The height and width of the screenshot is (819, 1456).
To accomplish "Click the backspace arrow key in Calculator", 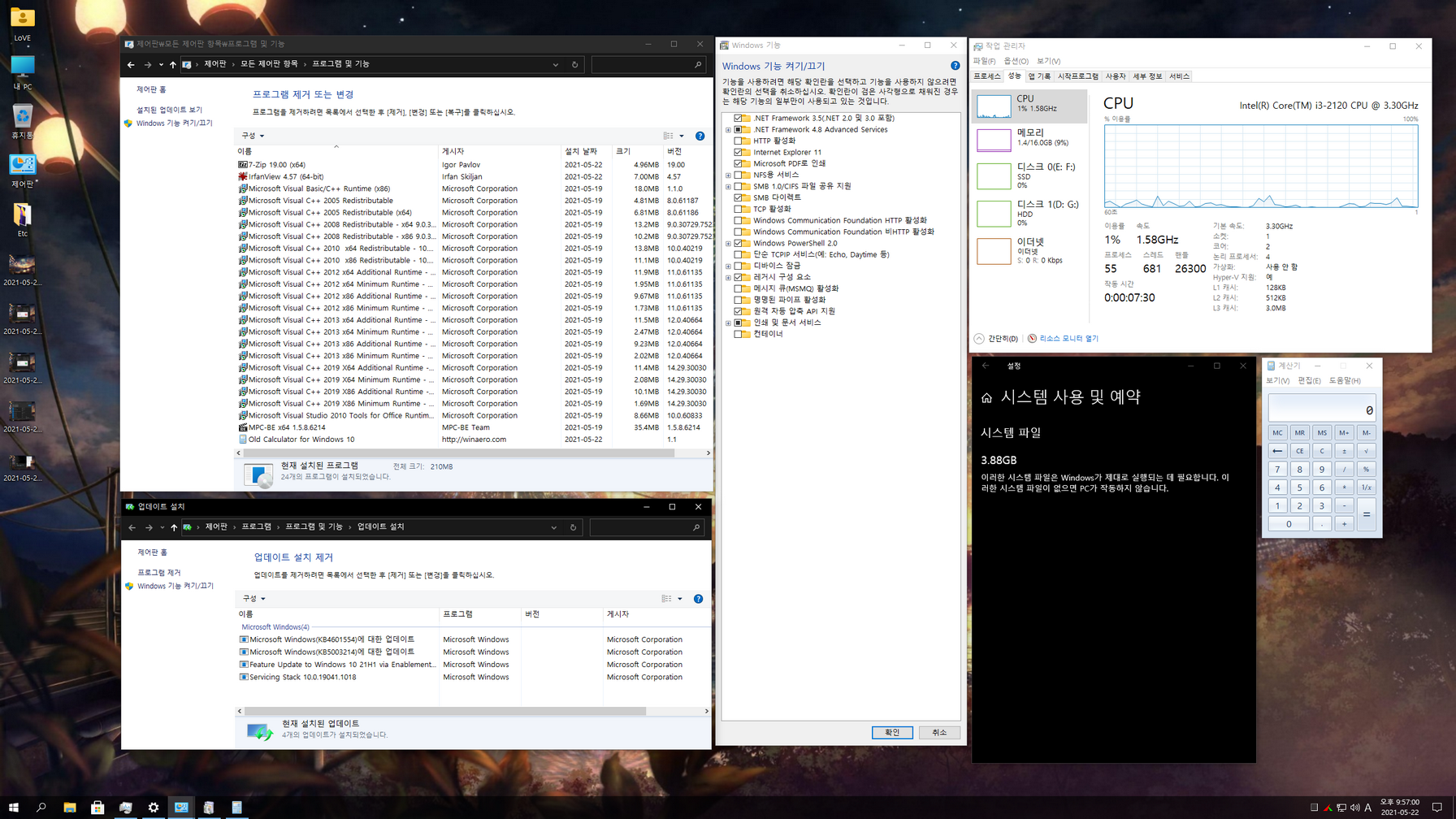I will point(1277,451).
